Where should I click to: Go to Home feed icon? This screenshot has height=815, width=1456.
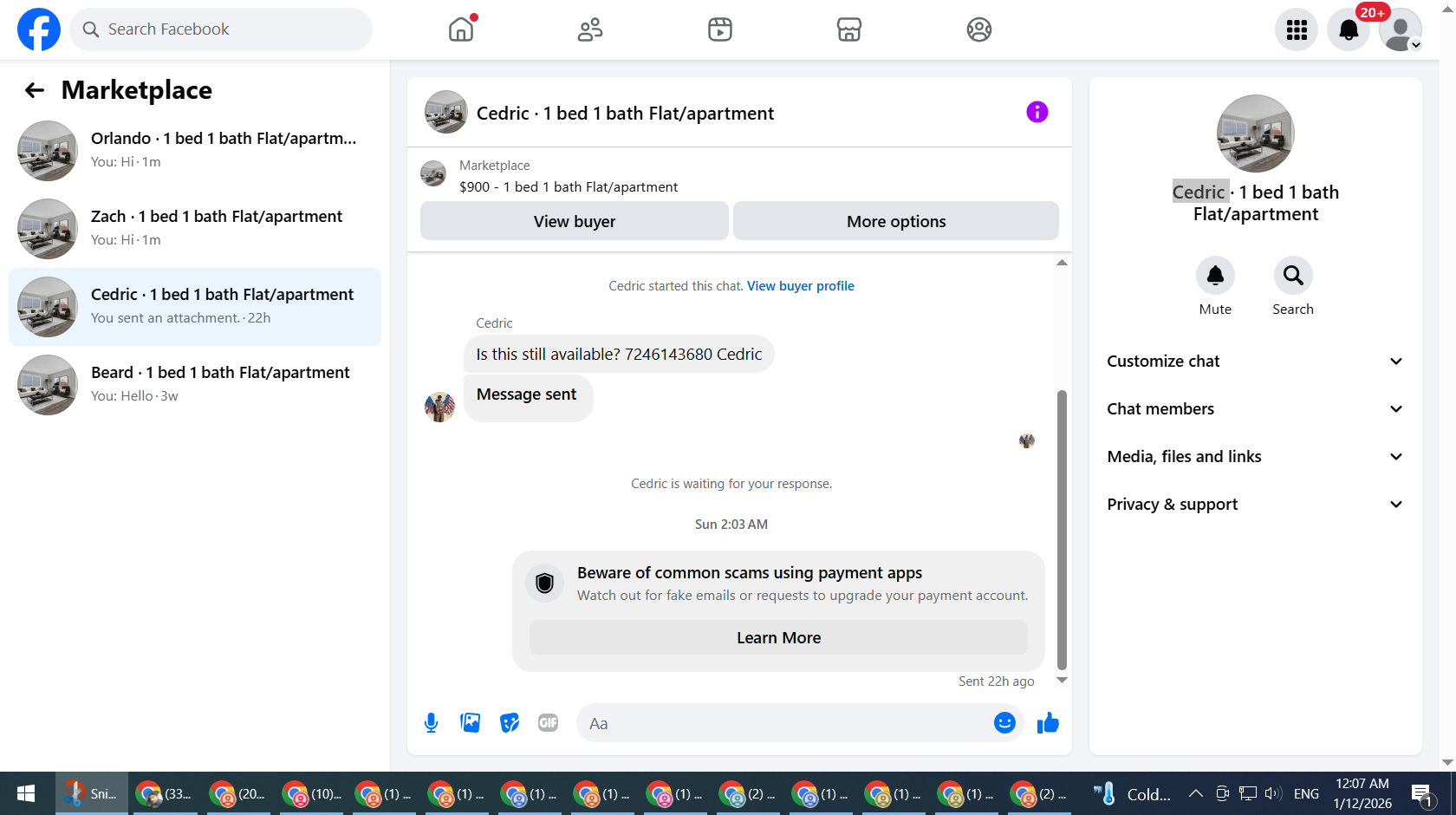pyautogui.click(x=461, y=29)
